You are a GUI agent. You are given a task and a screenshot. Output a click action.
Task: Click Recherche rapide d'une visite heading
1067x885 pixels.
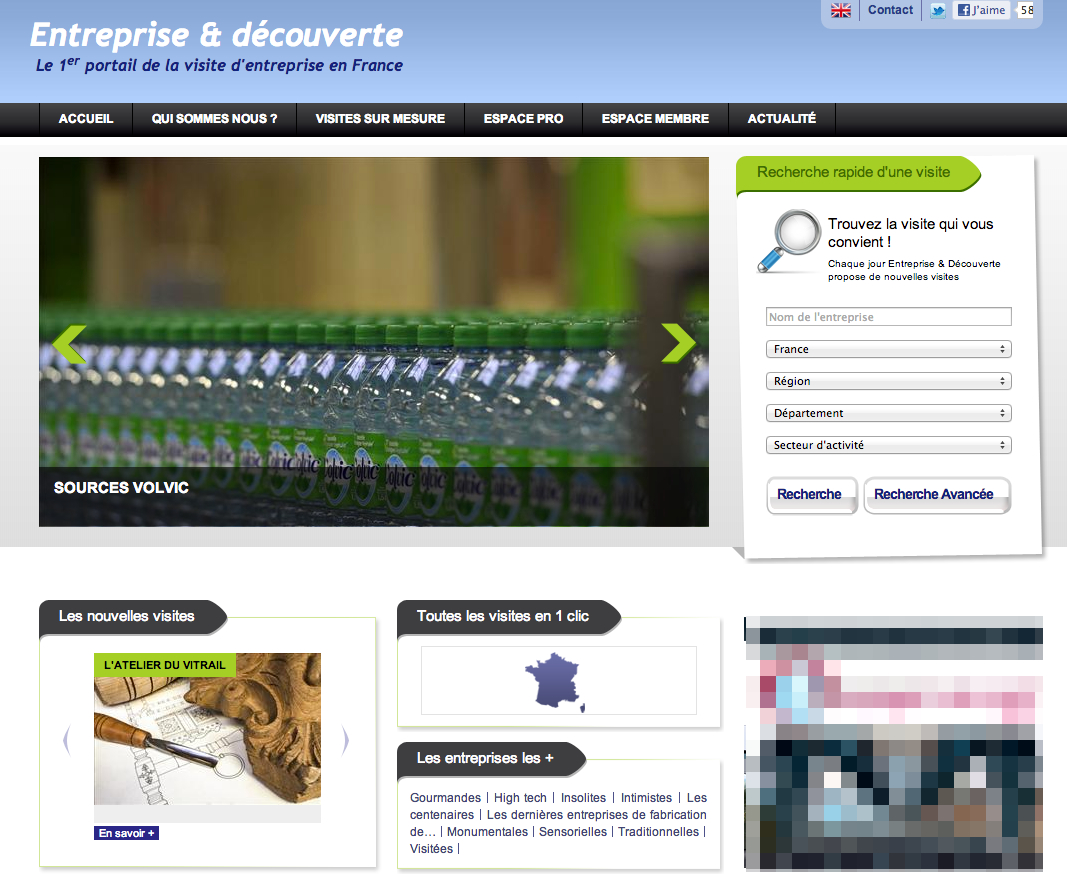[x=853, y=173]
